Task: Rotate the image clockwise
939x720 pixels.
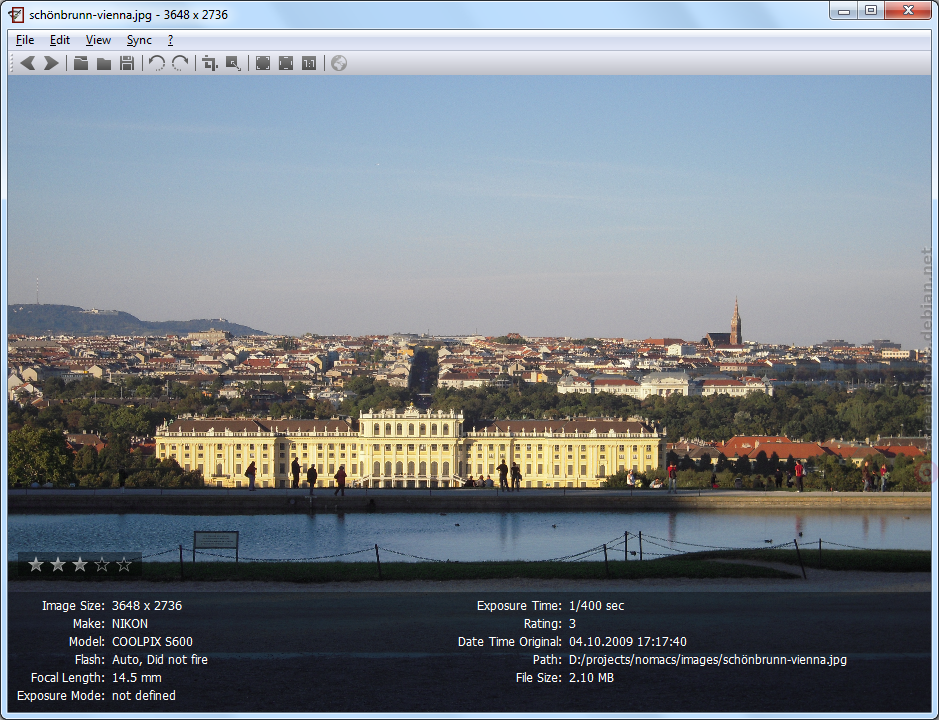Action: pos(180,63)
